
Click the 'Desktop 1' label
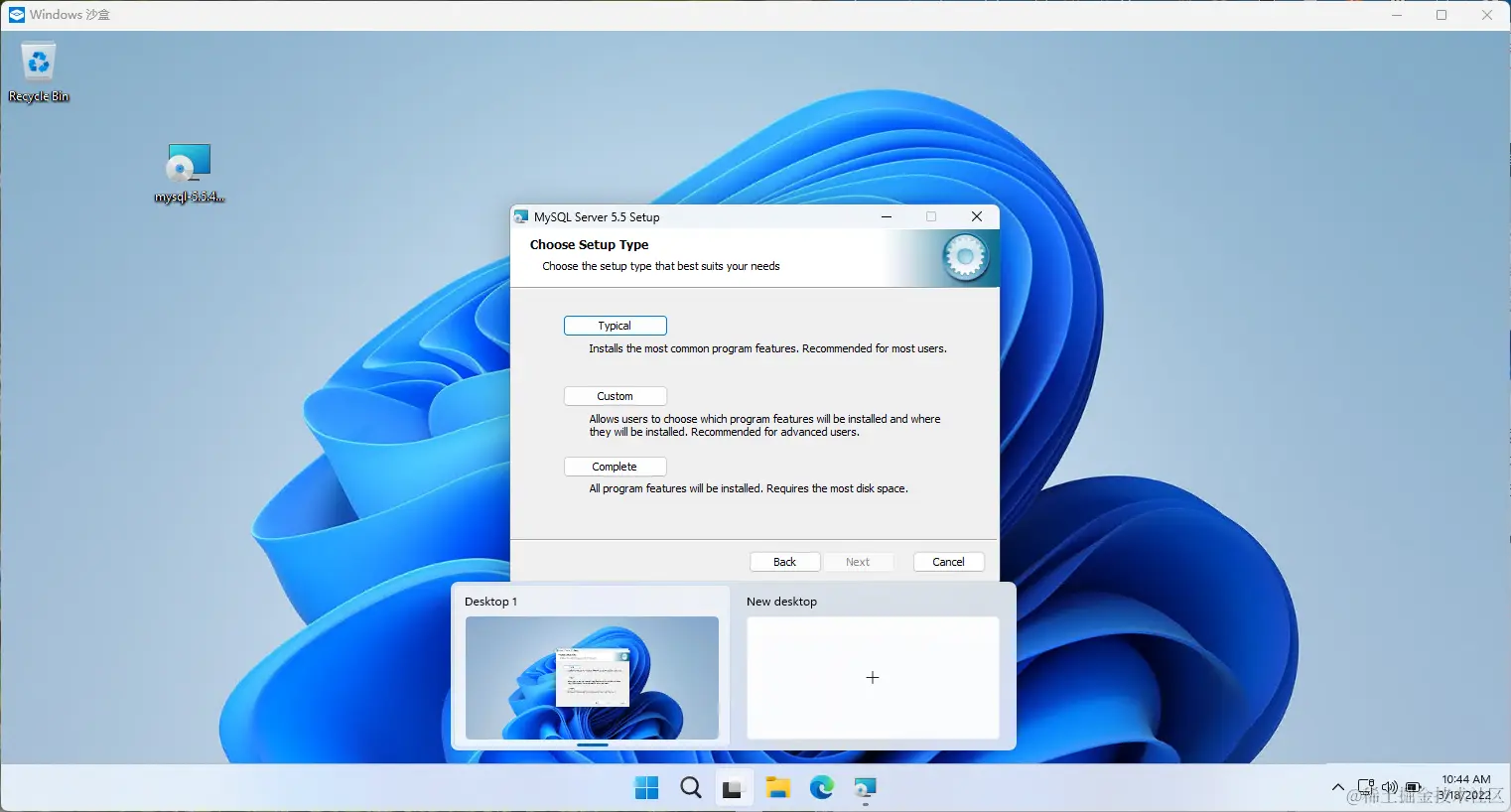[x=490, y=602]
